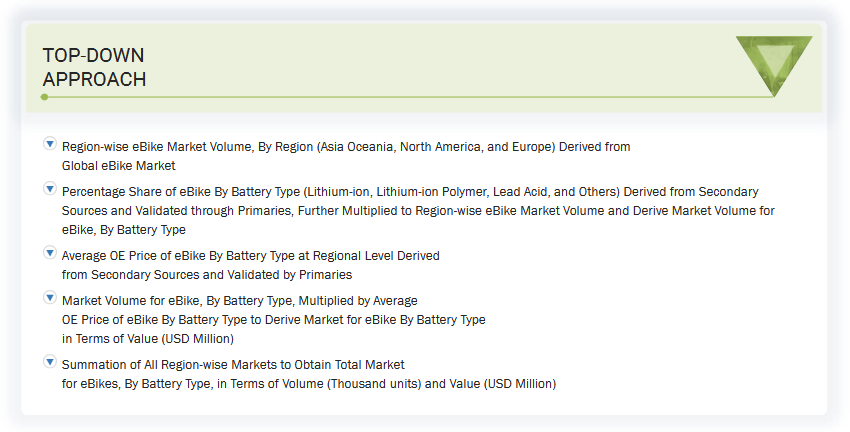Click the thin green line under the title
The height and width of the screenshot is (432, 850).
tap(400, 97)
